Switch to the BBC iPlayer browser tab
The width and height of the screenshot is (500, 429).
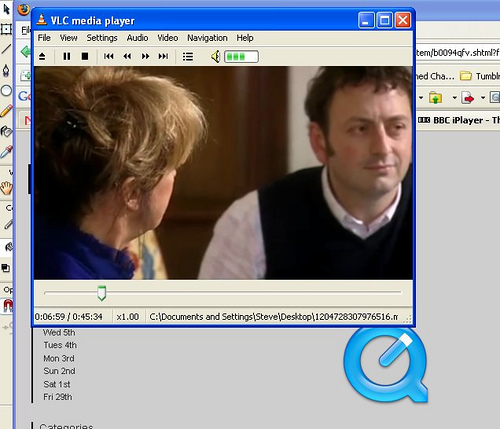459,120
